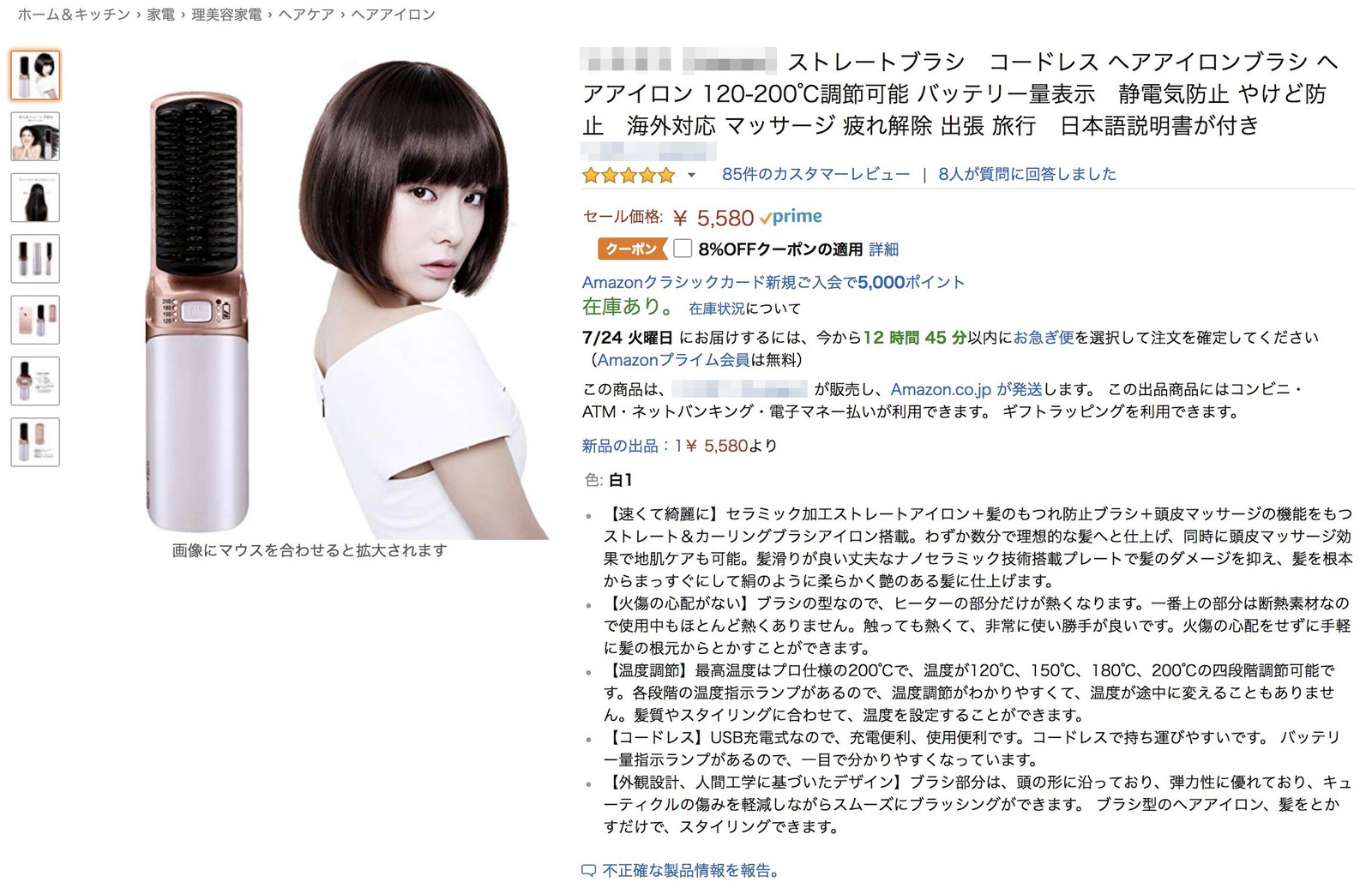Select the sixth product thumbnail
Image resolution: width=1372 pixels, height=888 pixels.
pos(35,381)
